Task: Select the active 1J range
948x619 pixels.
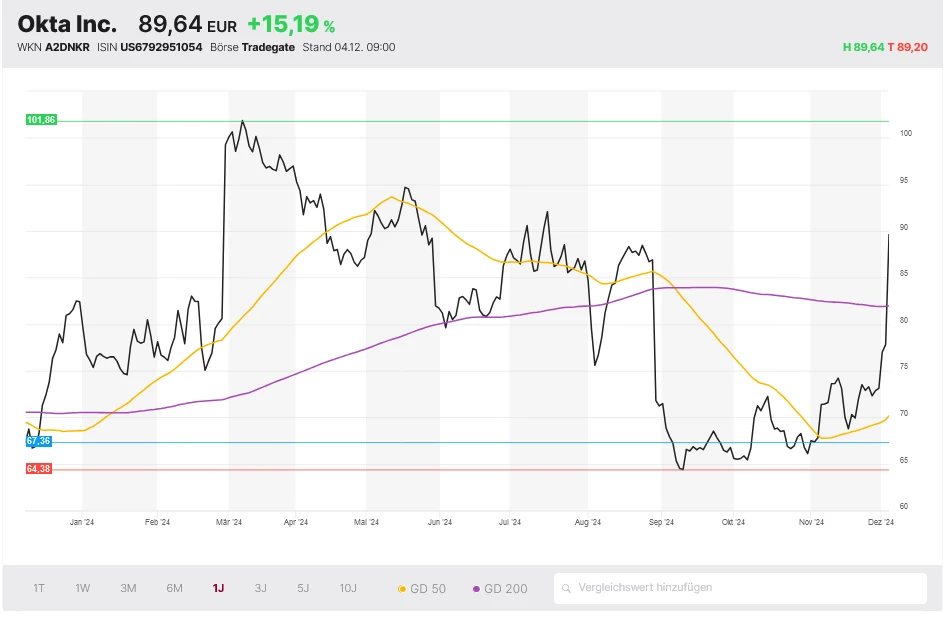Action: click(218, 588)
